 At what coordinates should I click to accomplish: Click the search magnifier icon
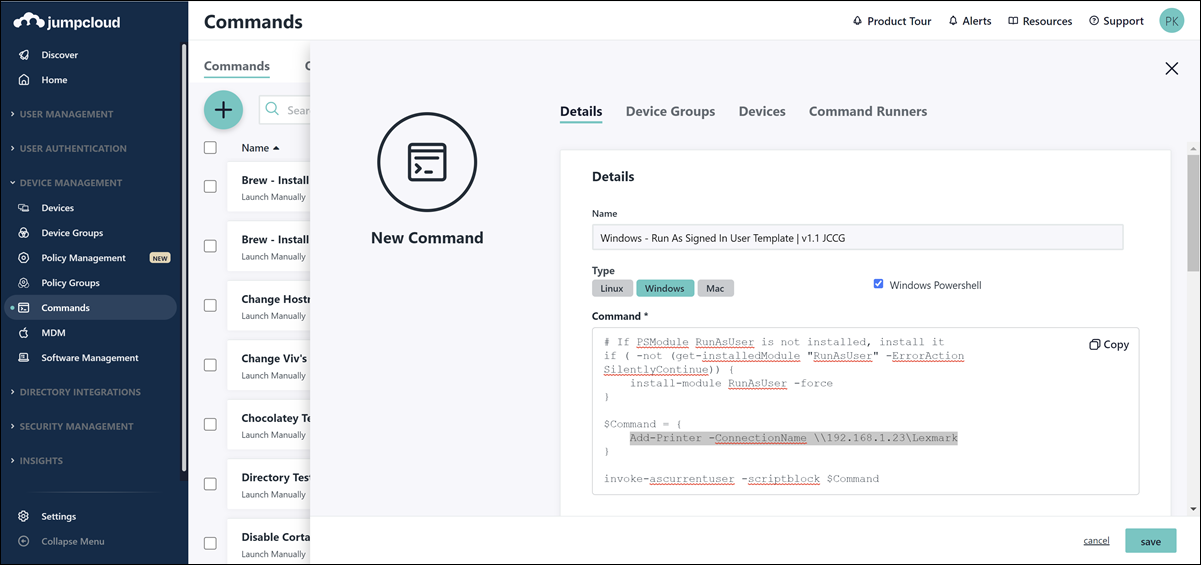click(x=272, y=110)
